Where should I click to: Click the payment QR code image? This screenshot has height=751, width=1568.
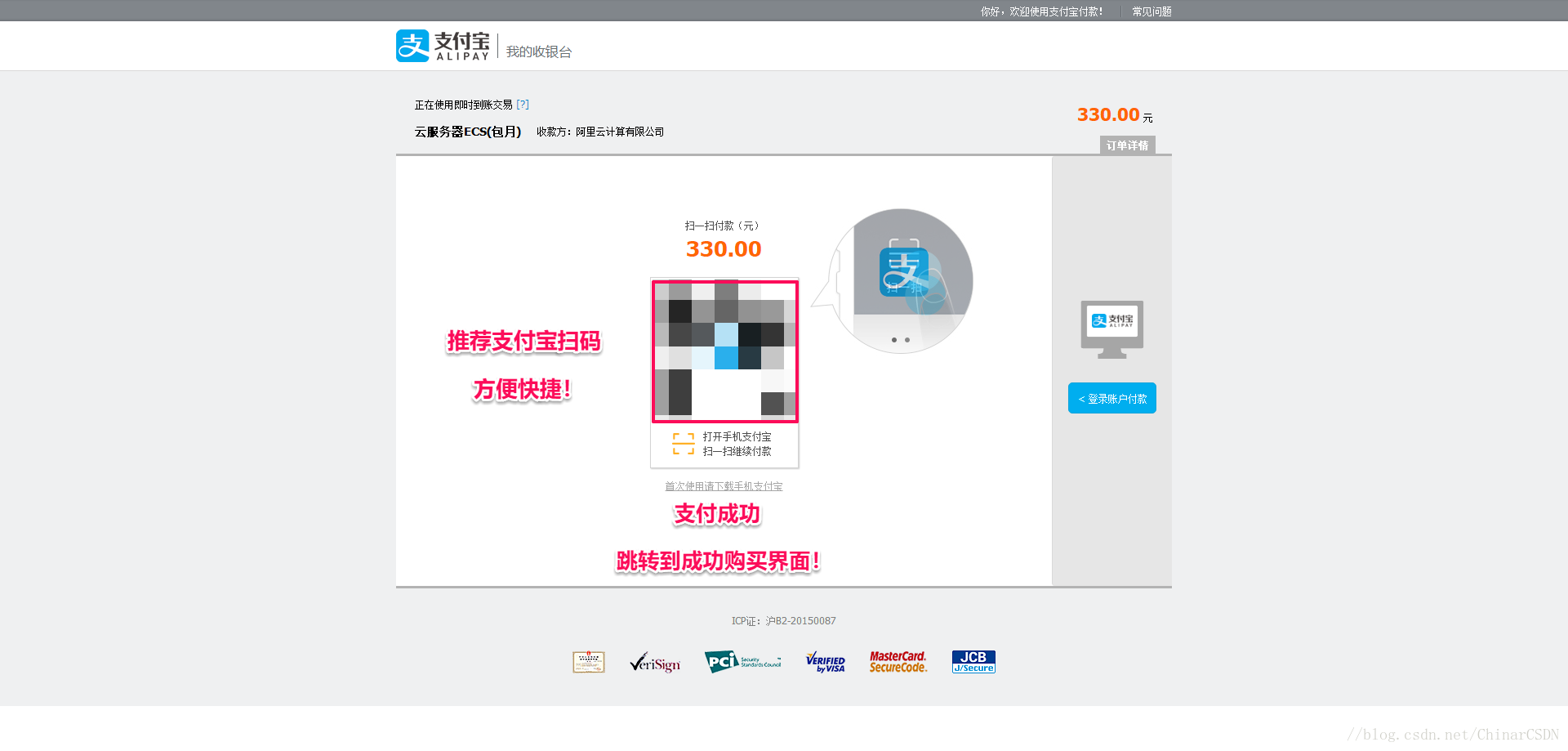(x=725, y=351)
